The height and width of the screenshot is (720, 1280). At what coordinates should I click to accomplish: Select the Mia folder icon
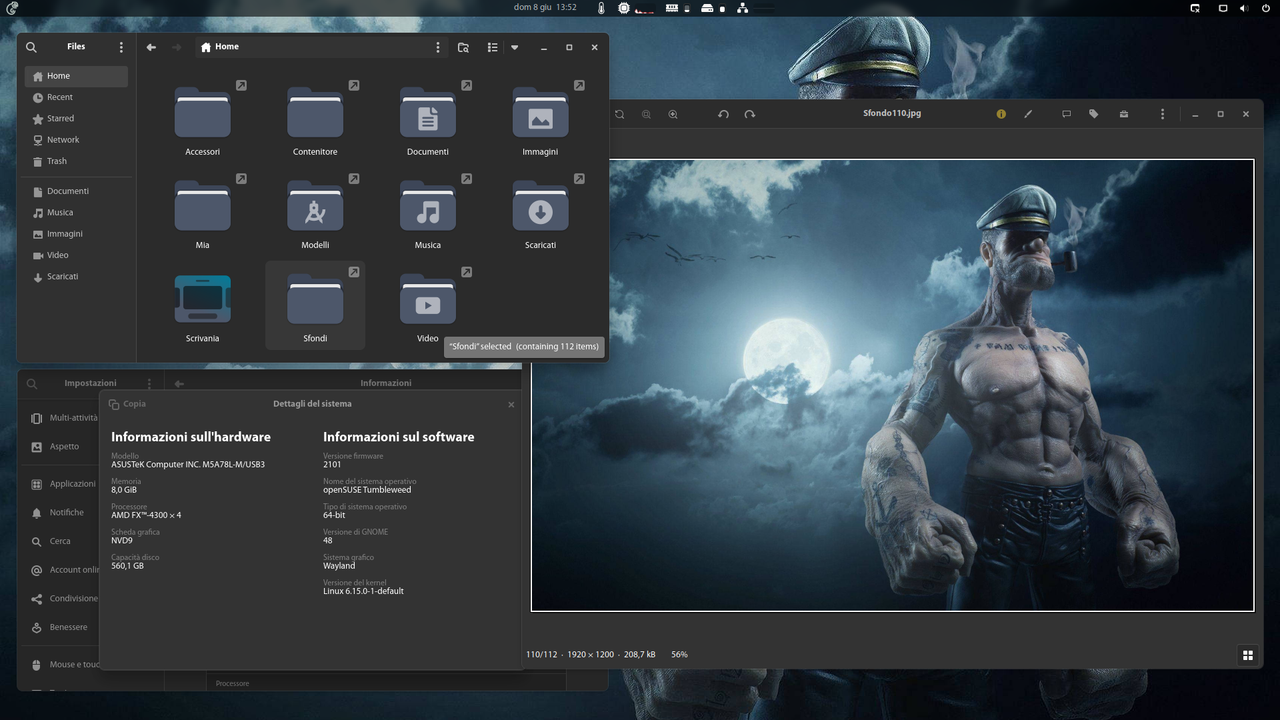(x=202, y=205)
